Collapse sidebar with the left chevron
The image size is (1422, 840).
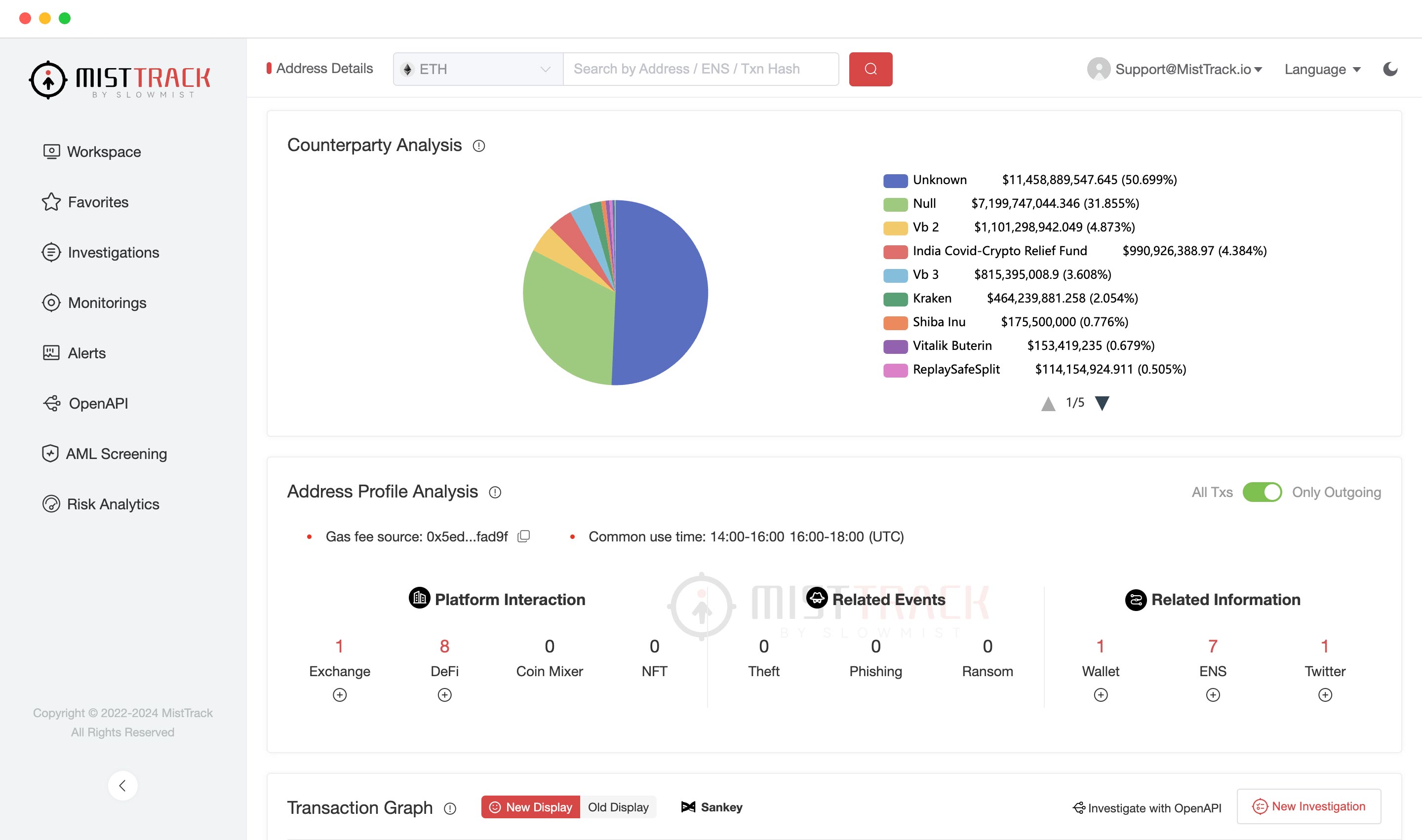tap(122, 785)
